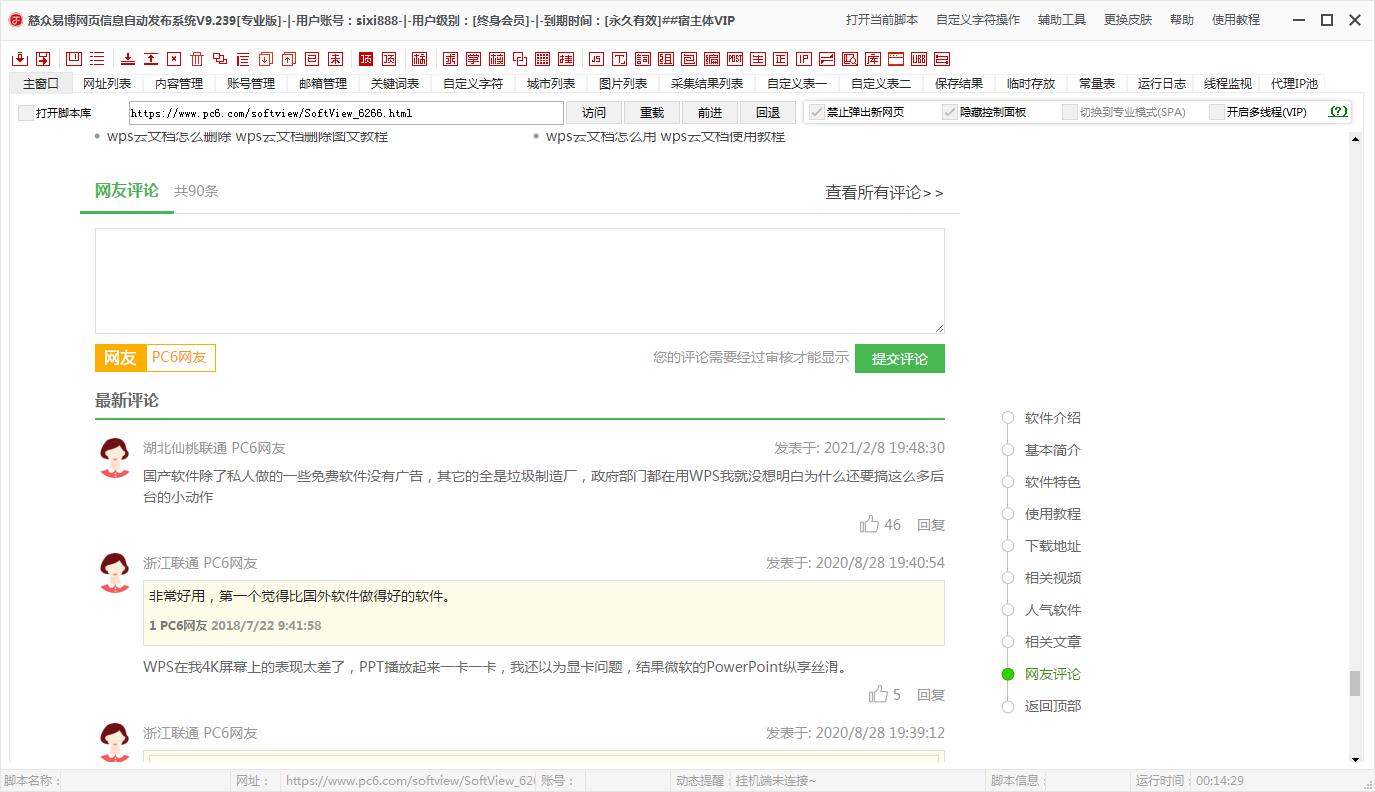Click the filled 顶 toolbar icon

366,59
